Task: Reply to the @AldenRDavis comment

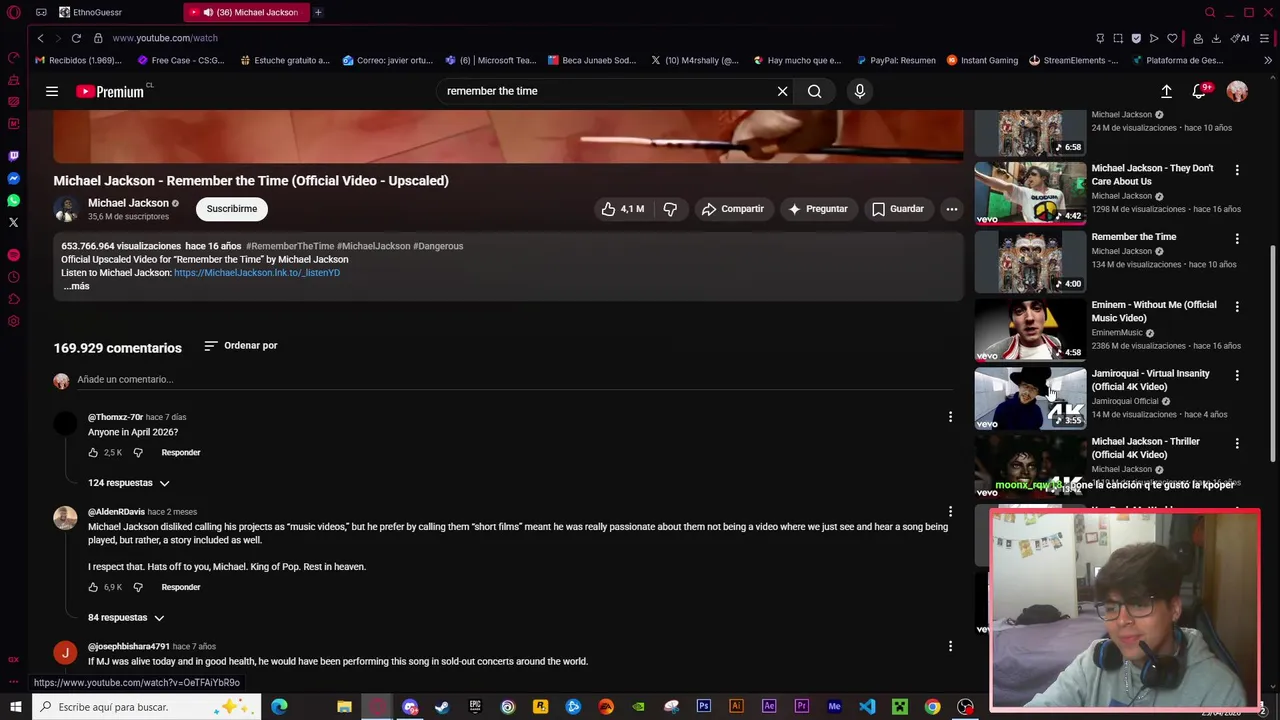Action: (181, 587)
